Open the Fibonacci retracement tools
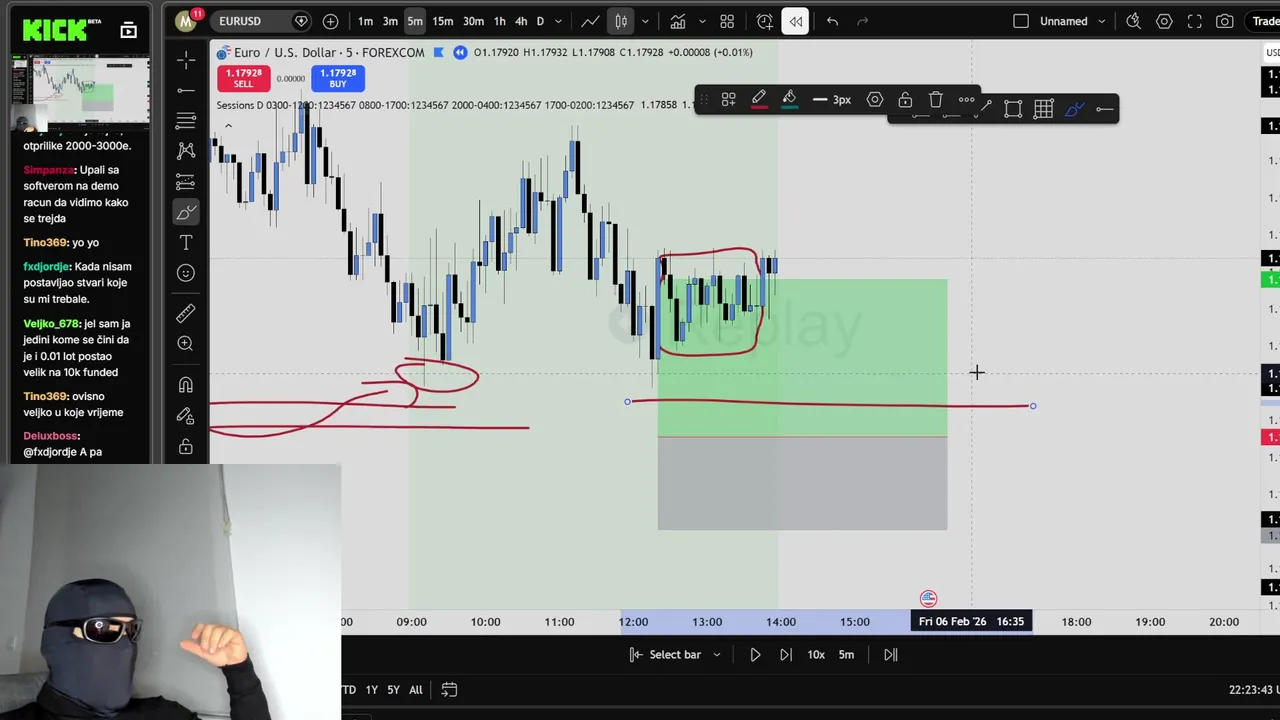Screen dimensions: 1280x720 tap(186, 121)
